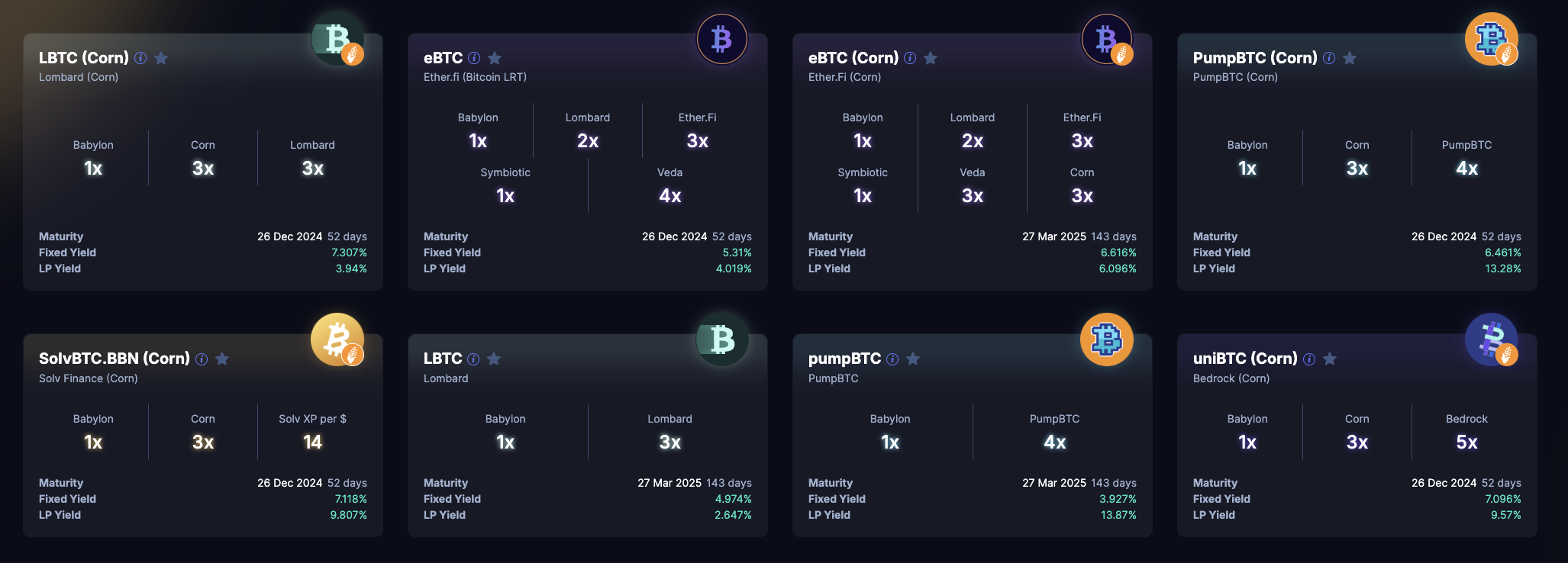This screenshot has height=563, width=1568.
Task: Click info icon next to LBTC (Corn)
Action: point(140,58)
